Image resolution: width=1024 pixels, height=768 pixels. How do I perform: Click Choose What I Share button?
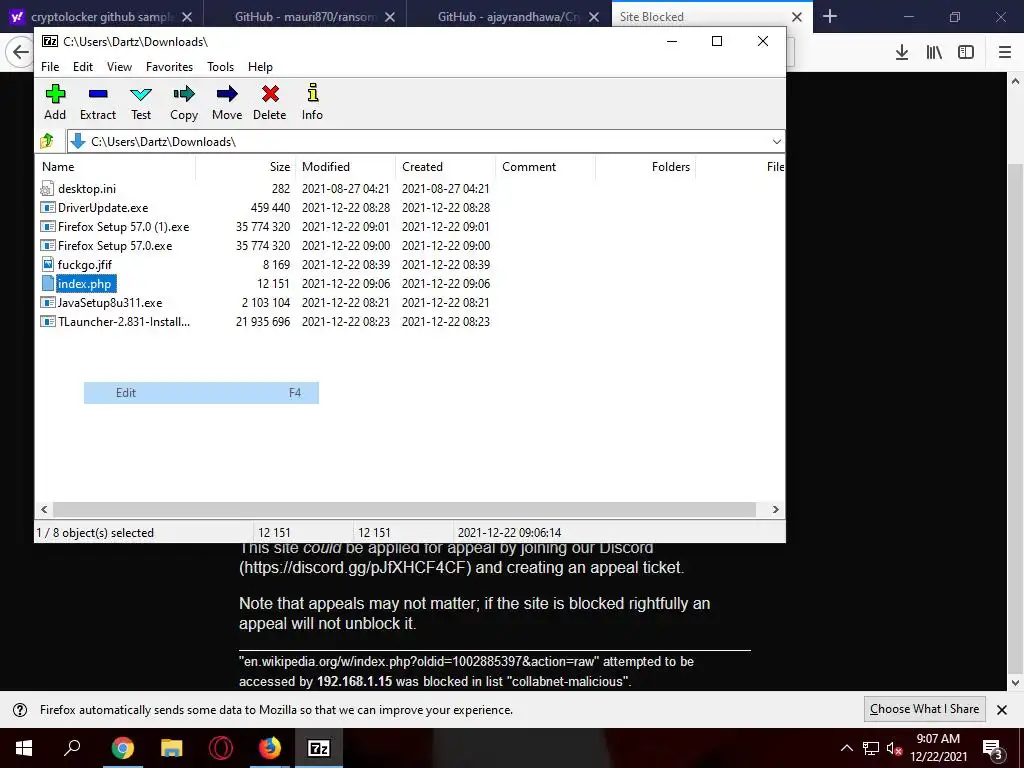[924, 709]
